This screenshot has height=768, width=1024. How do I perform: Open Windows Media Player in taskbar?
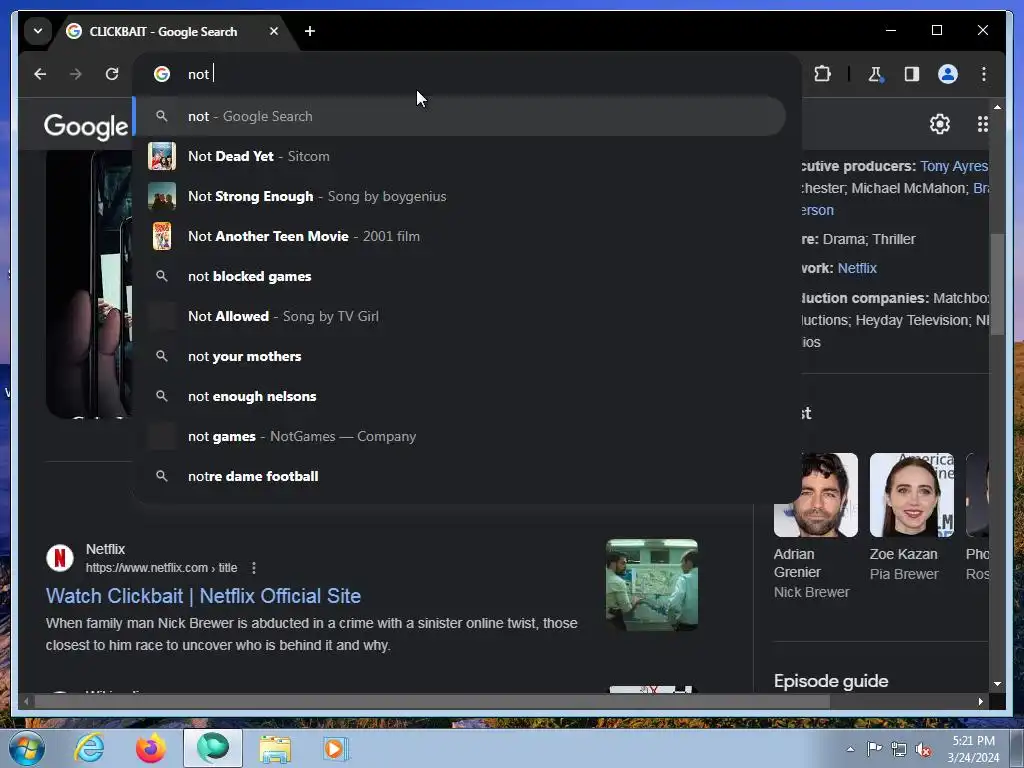click(336, 748)
